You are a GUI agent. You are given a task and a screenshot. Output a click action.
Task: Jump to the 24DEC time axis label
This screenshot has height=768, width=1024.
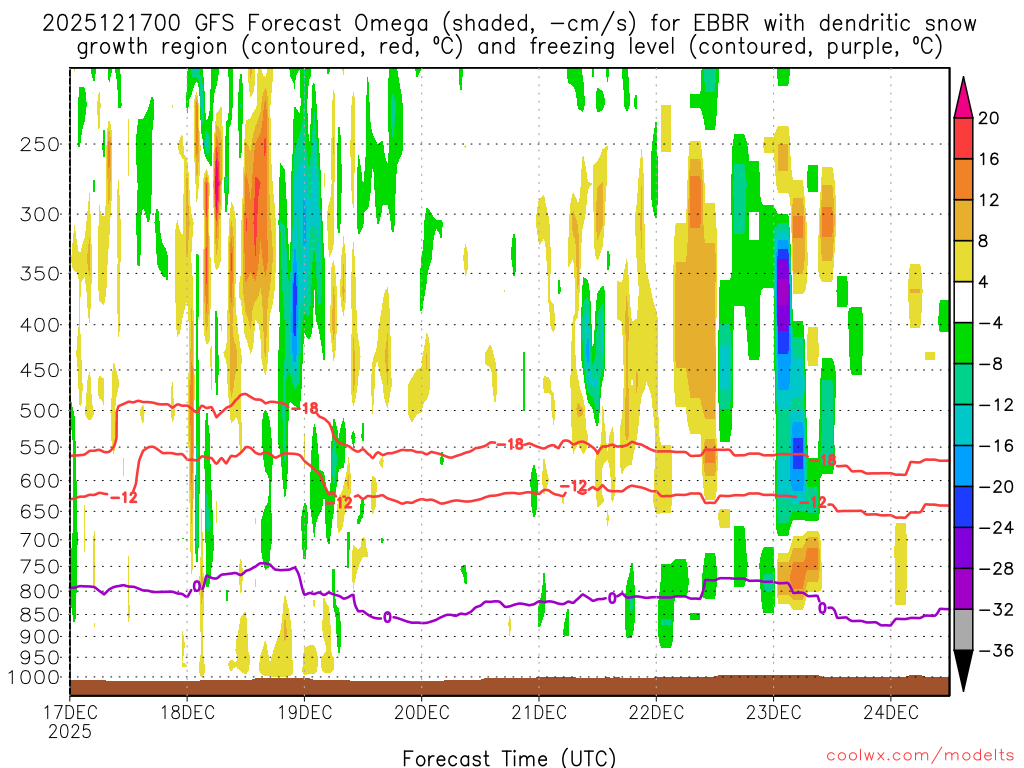(x=891, y=712)
